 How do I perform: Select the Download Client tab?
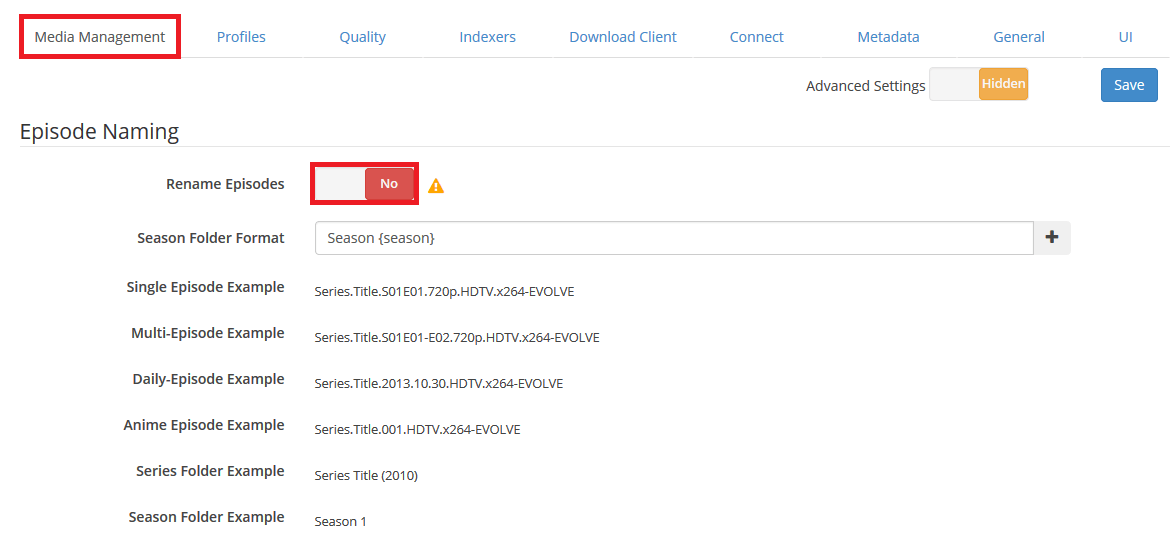(x=622, y=37)
